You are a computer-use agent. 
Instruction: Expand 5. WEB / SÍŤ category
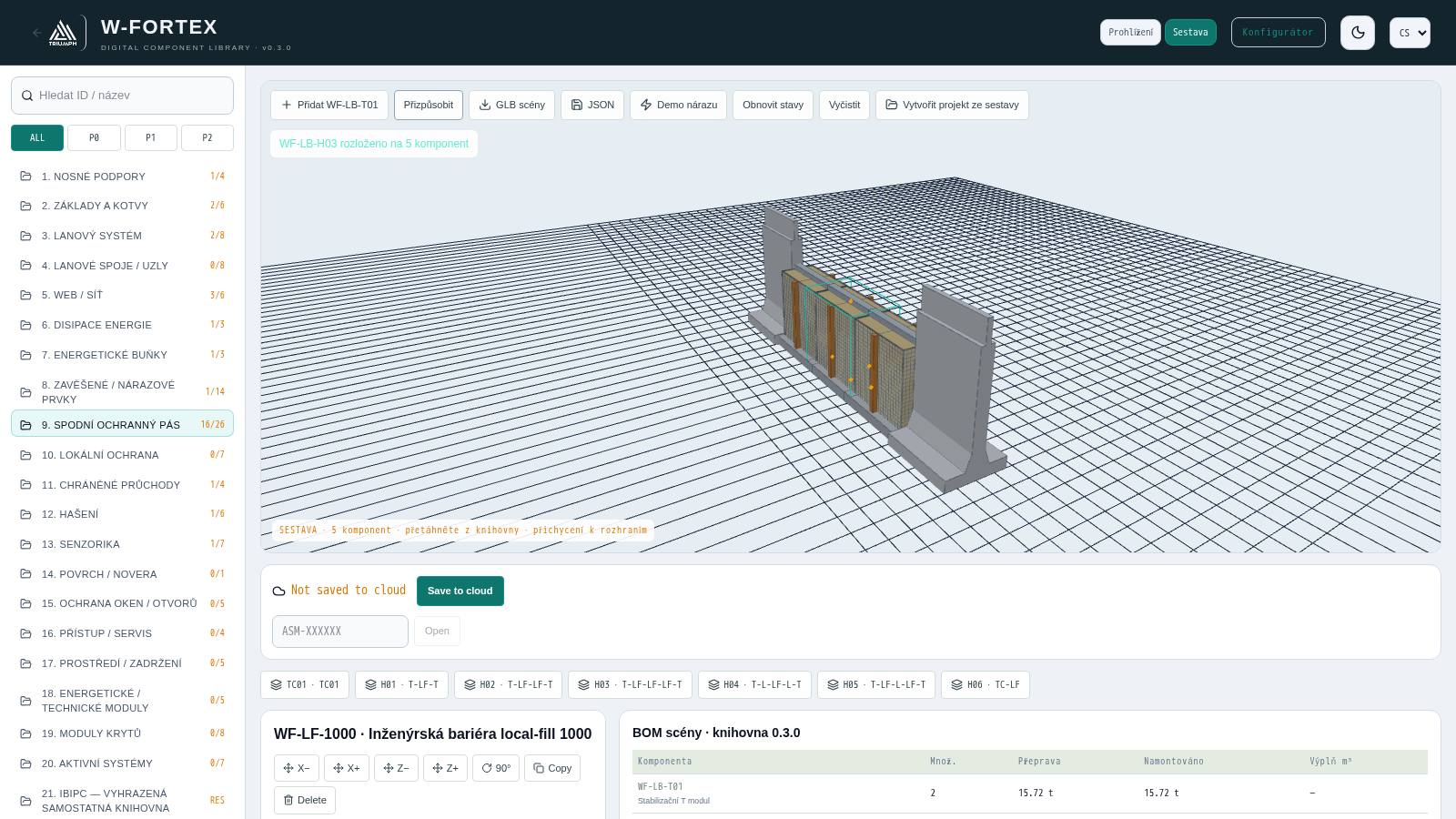pyautogui.click(x=122, y=295)
